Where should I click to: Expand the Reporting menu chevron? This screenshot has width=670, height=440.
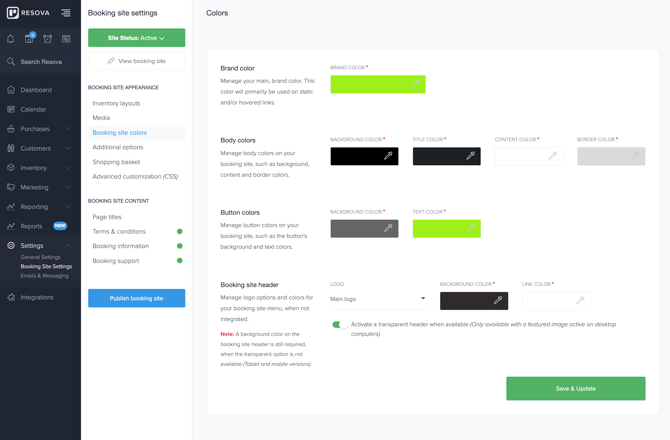tap(68, 207)
